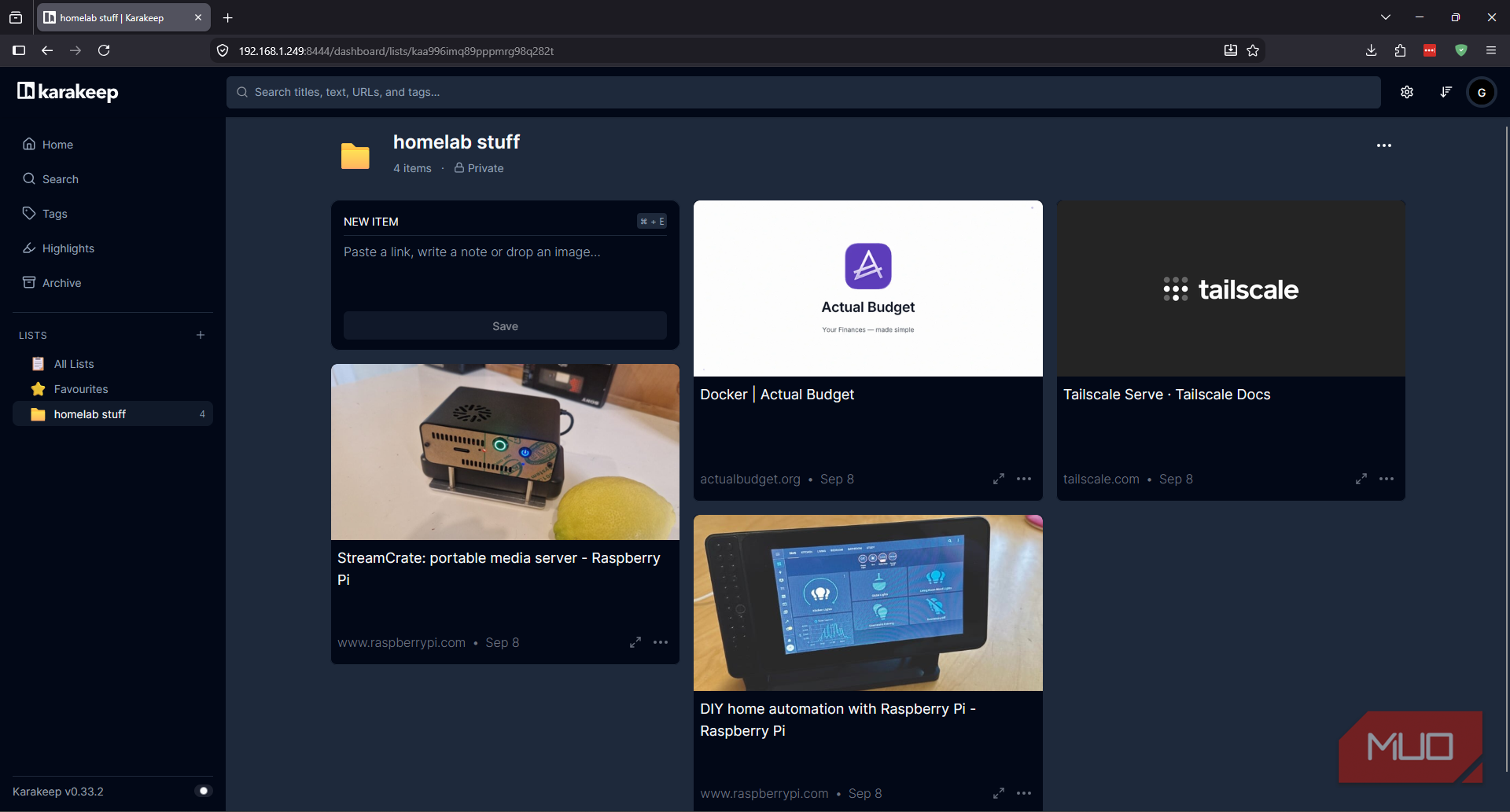The image size is (1510, 812).
Task: Open the sort order icon menu
Action: 1446,92
